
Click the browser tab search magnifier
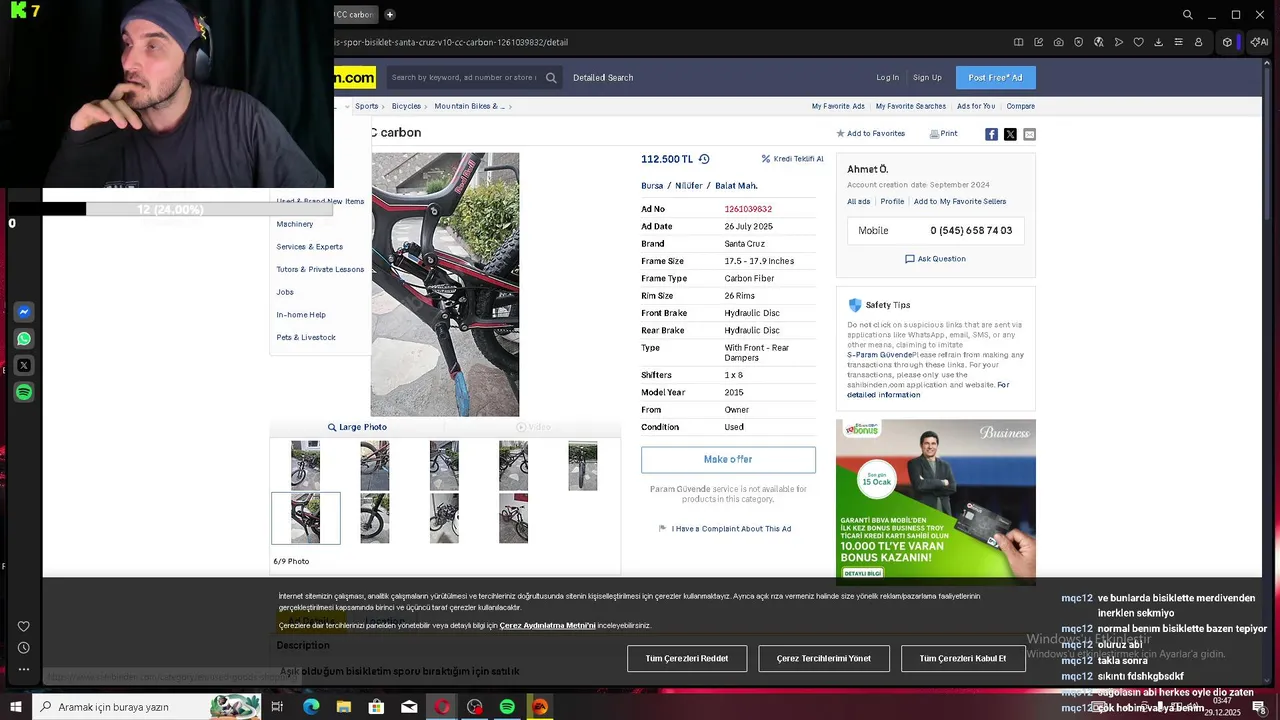click(x=1188, y=14)
